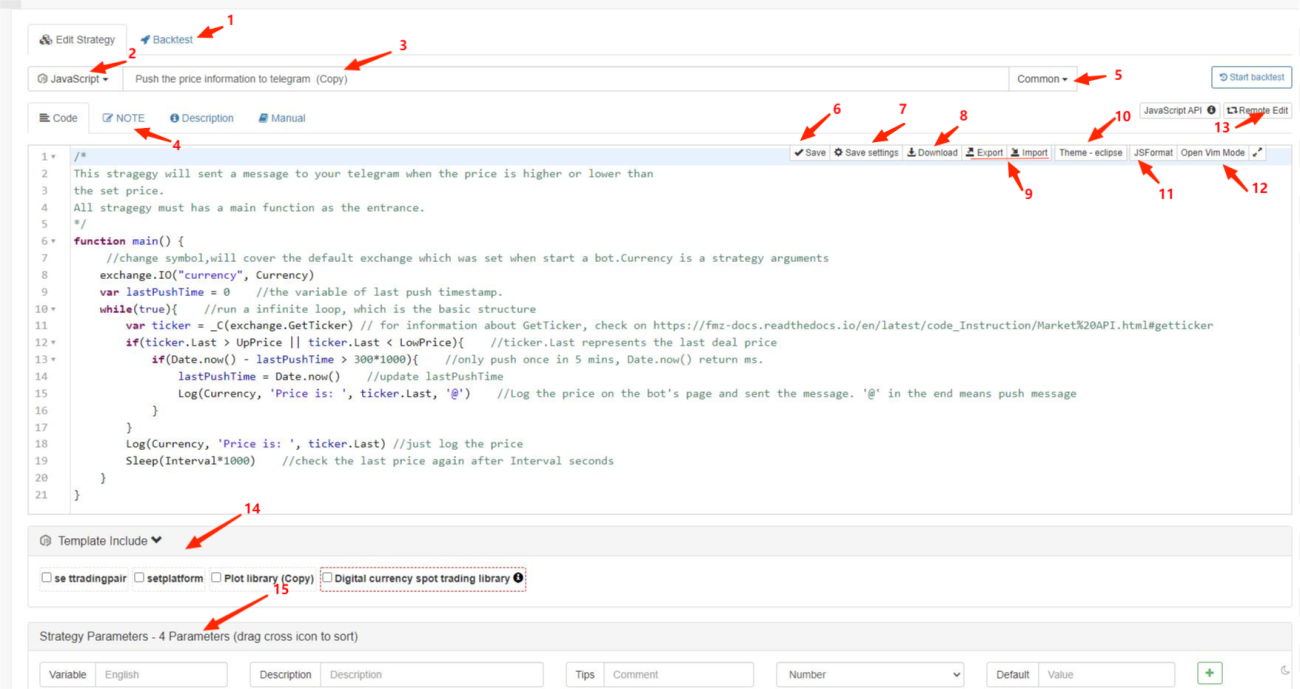The image size is (1300, 689).
Task: Import a strategy file
Action: [x=1028, y=153]
